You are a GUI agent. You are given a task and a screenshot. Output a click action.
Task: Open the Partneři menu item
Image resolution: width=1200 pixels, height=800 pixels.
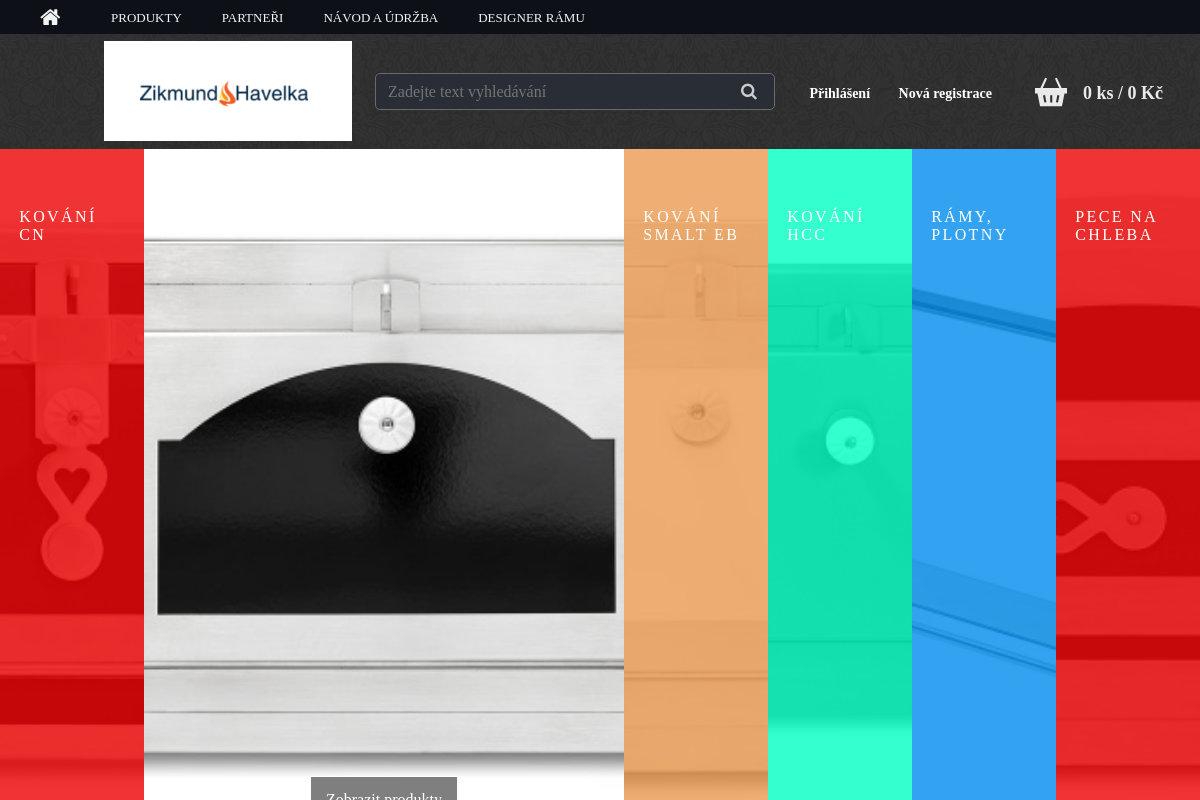coord(252,17)
